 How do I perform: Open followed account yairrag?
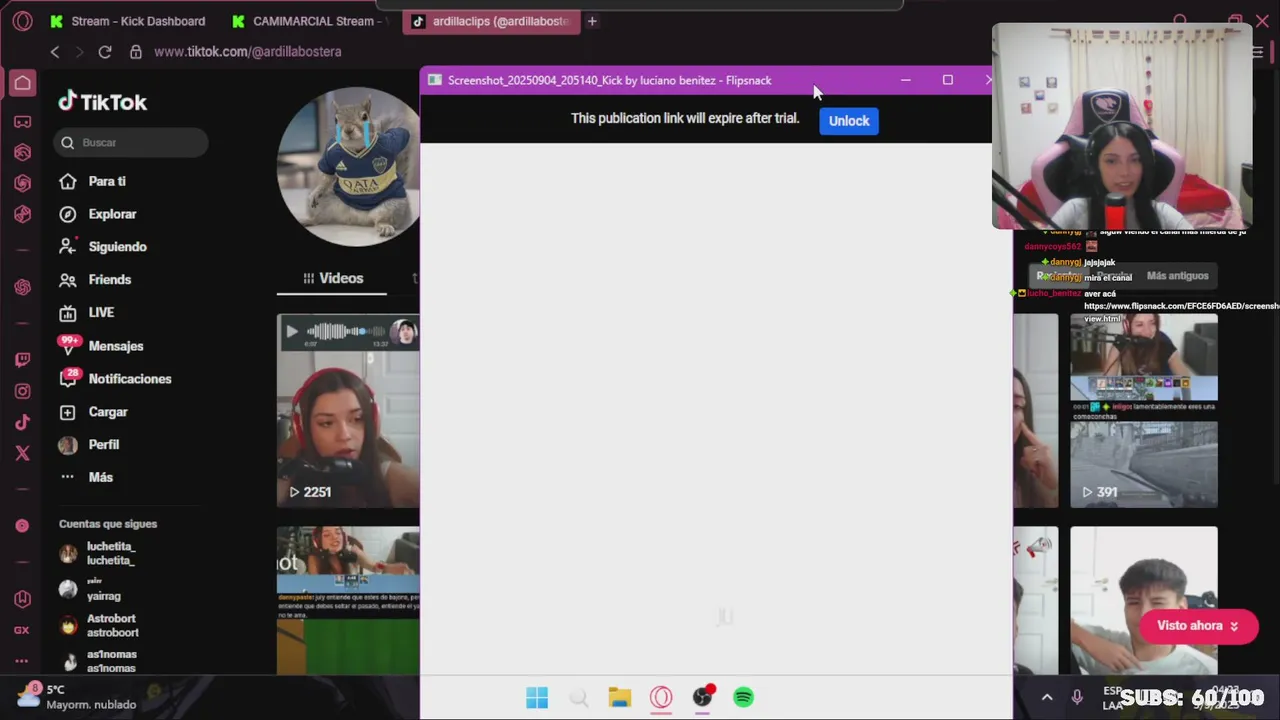pyautogui.click(x=91, y=589)
